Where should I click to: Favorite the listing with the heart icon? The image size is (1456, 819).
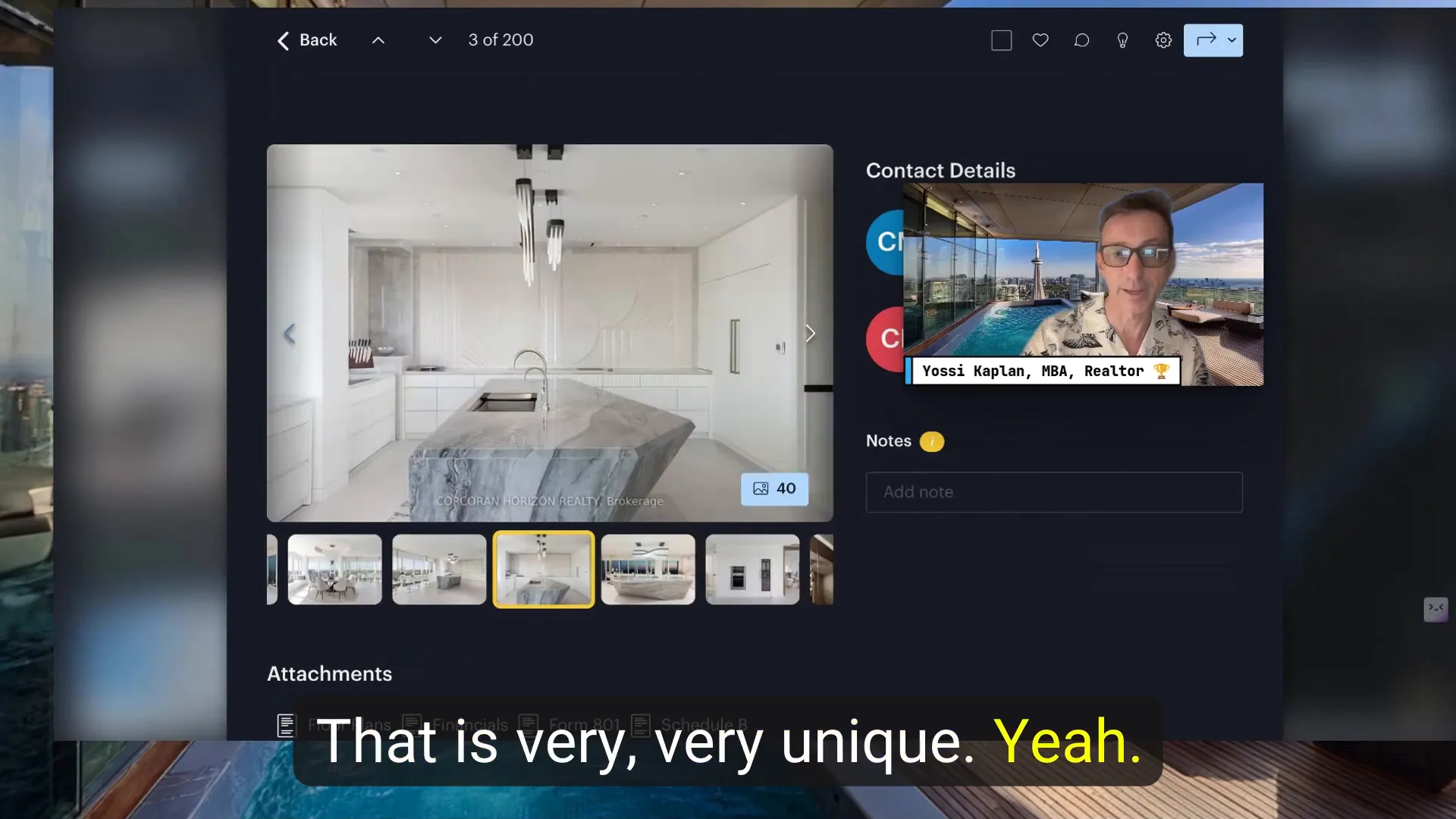pyautogui.click(x=1040, y=40)
